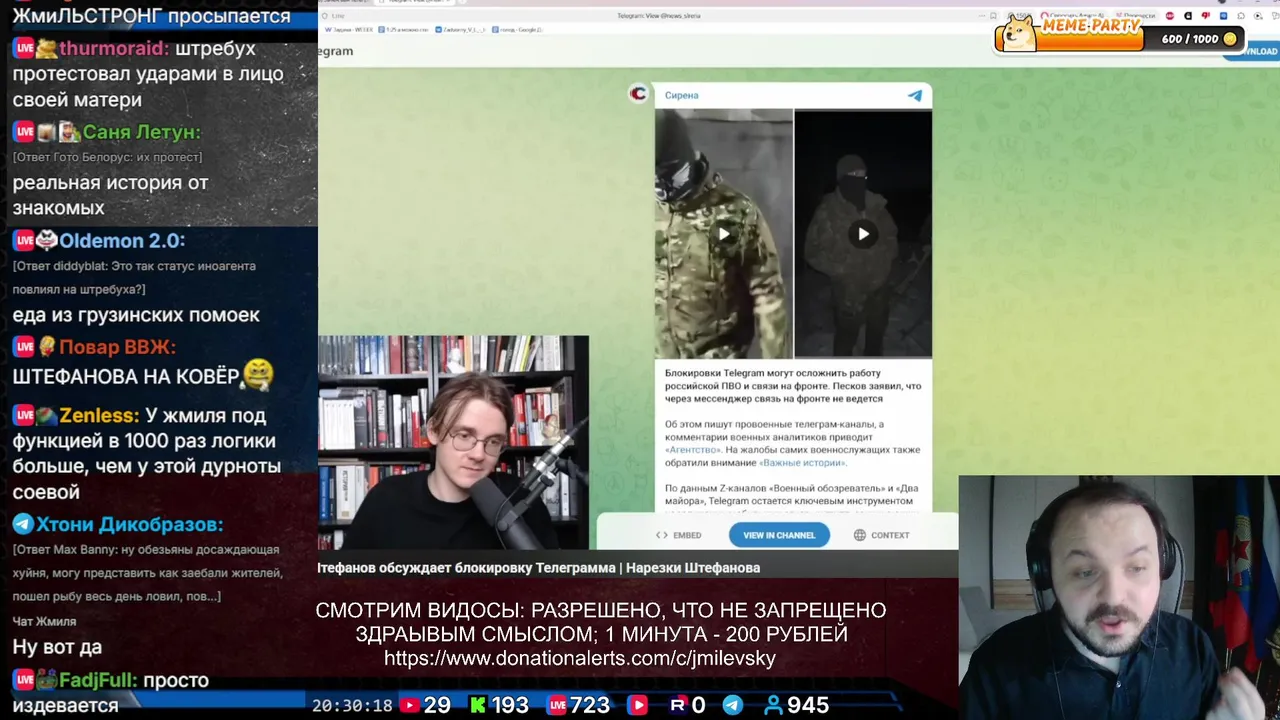Click the gold coin in Meme Party widget
Screen dimensions: 1280x720
[1230, 39]
